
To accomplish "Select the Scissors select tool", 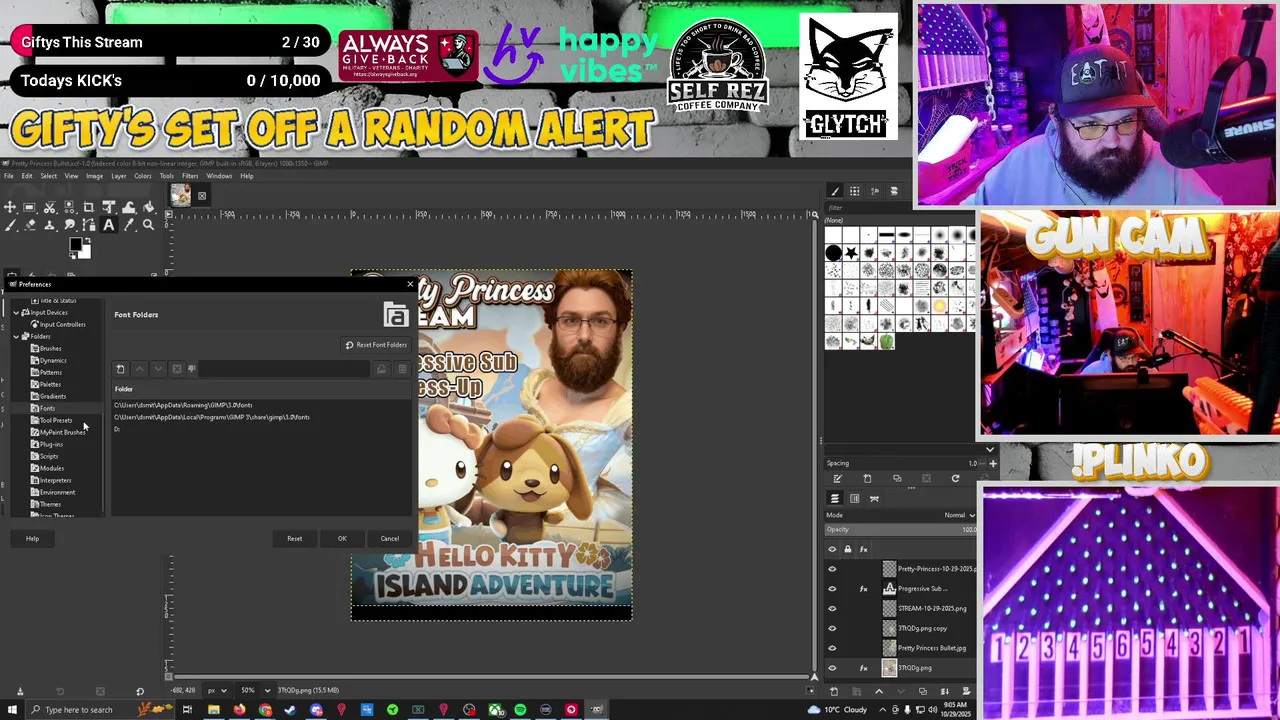I will pos(49,207).
